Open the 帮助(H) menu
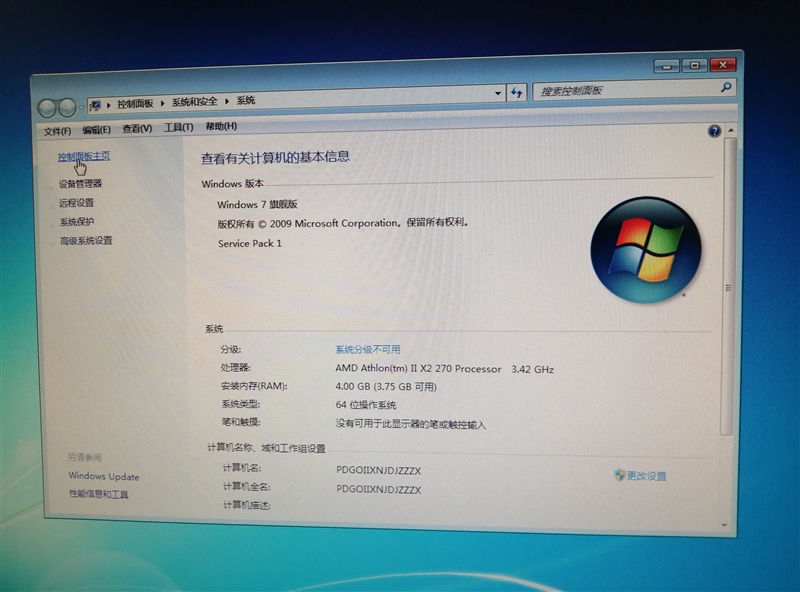800x592 pixels. [x=221, y=126]
